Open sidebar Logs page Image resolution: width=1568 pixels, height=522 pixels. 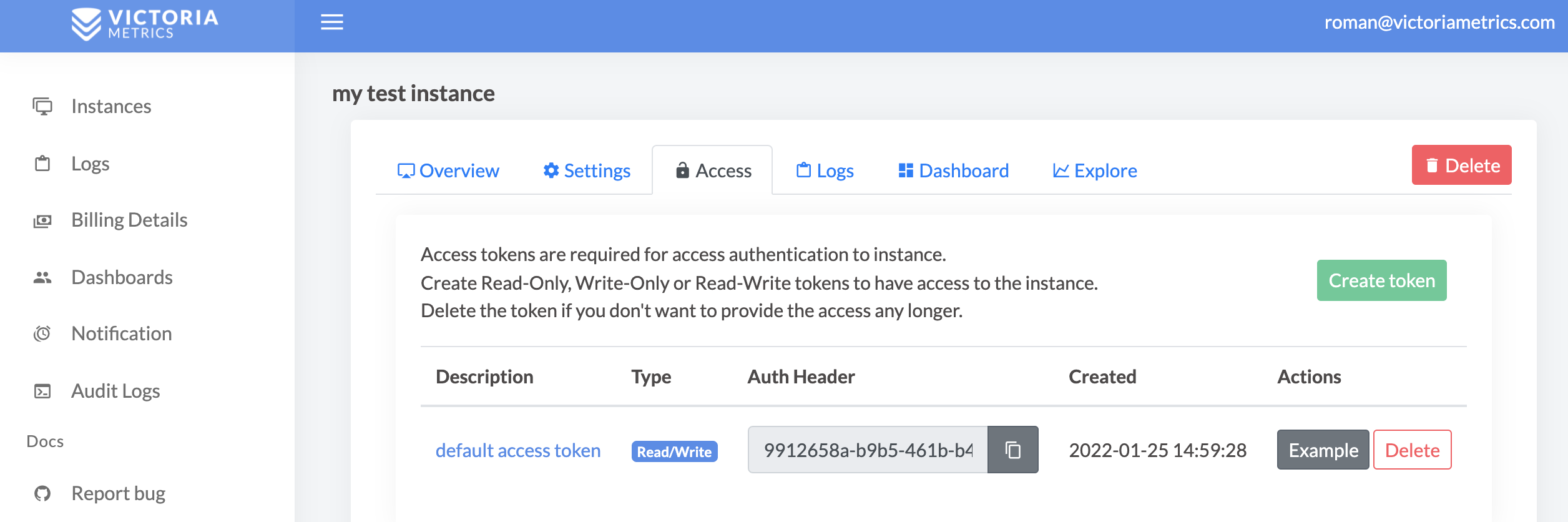90,164
